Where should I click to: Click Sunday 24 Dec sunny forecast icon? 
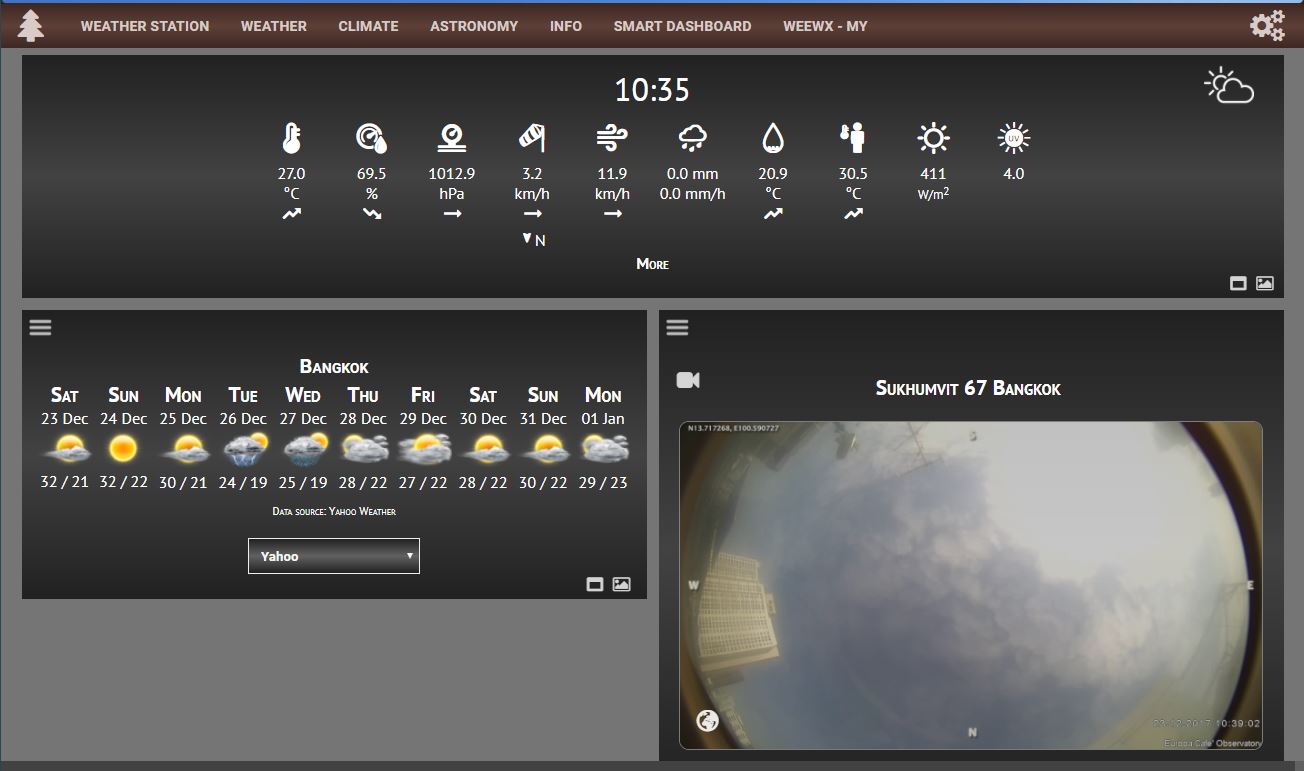pos(123,449)
